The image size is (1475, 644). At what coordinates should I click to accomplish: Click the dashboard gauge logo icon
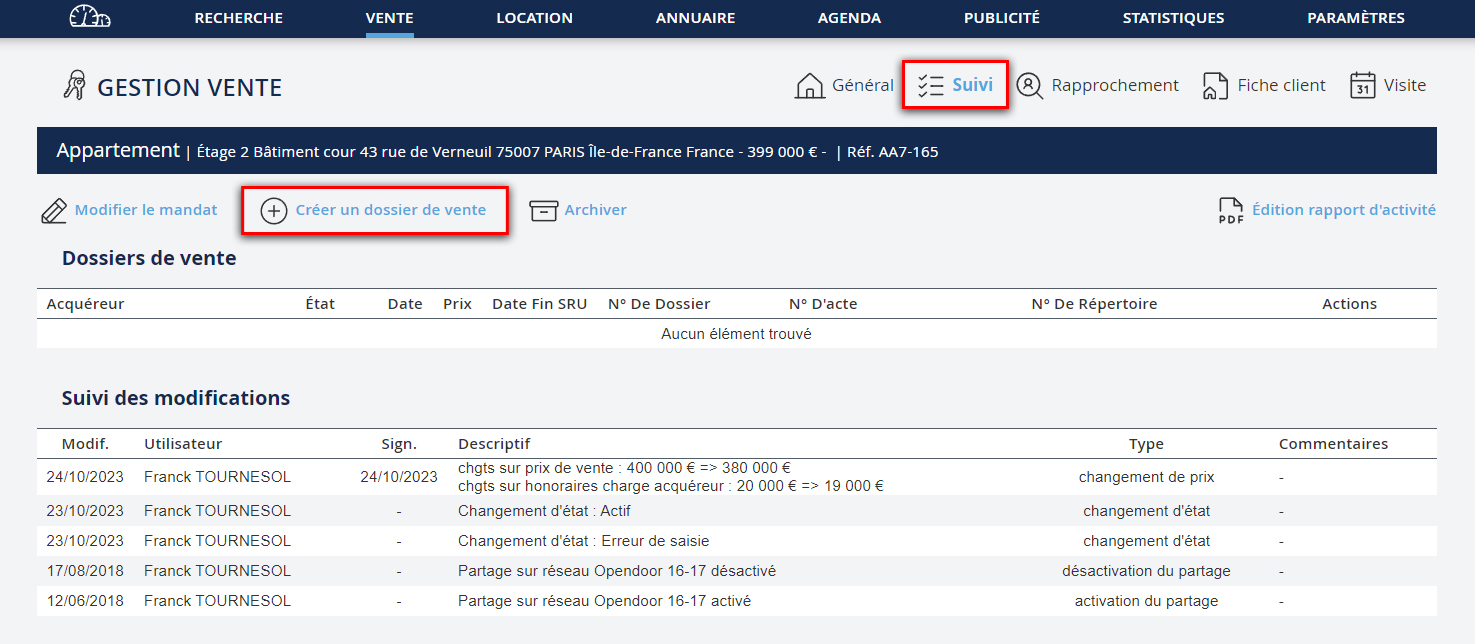click(x=89, y=17)
